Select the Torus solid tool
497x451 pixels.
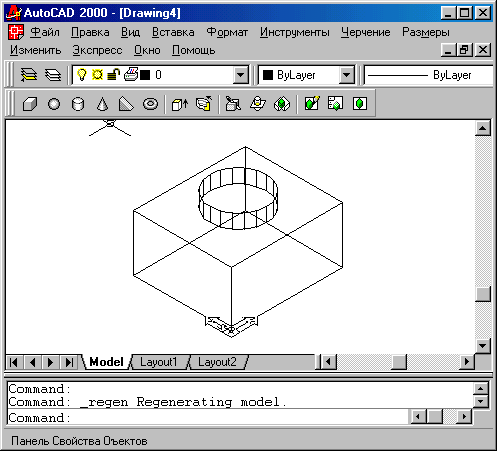(150, 104)
